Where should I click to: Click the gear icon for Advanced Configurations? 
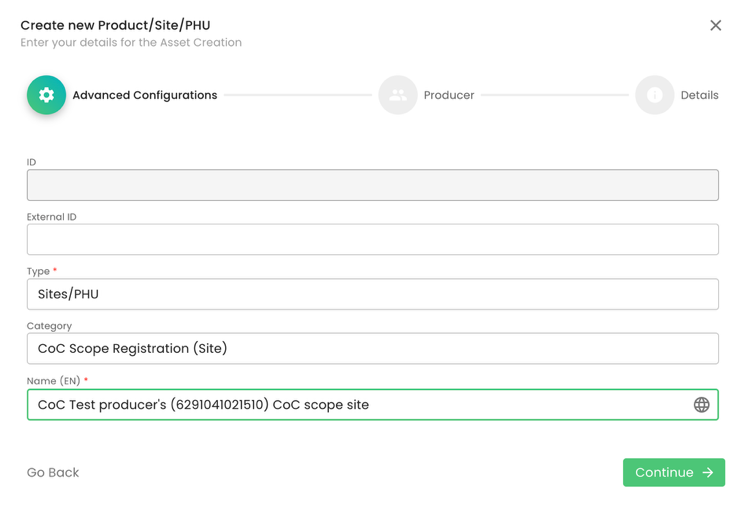(x=46, y=95)
